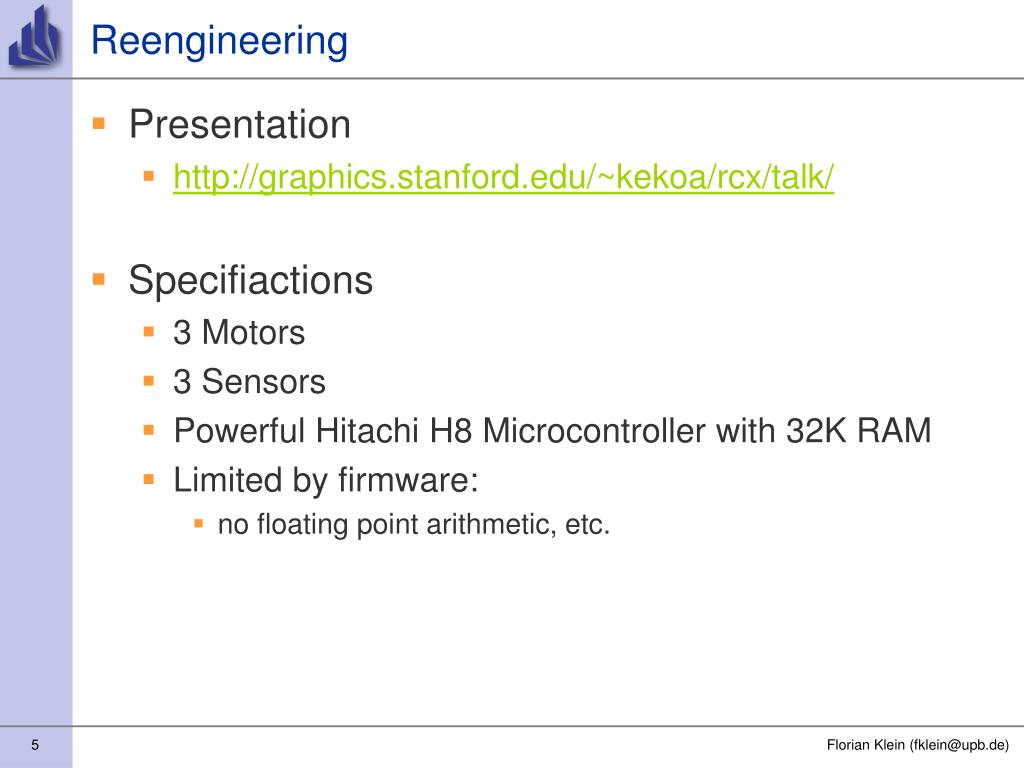This screenshot has width=1024, height=768.
Task: Click the small bullet beside no floating point
Action: point(199,523)
